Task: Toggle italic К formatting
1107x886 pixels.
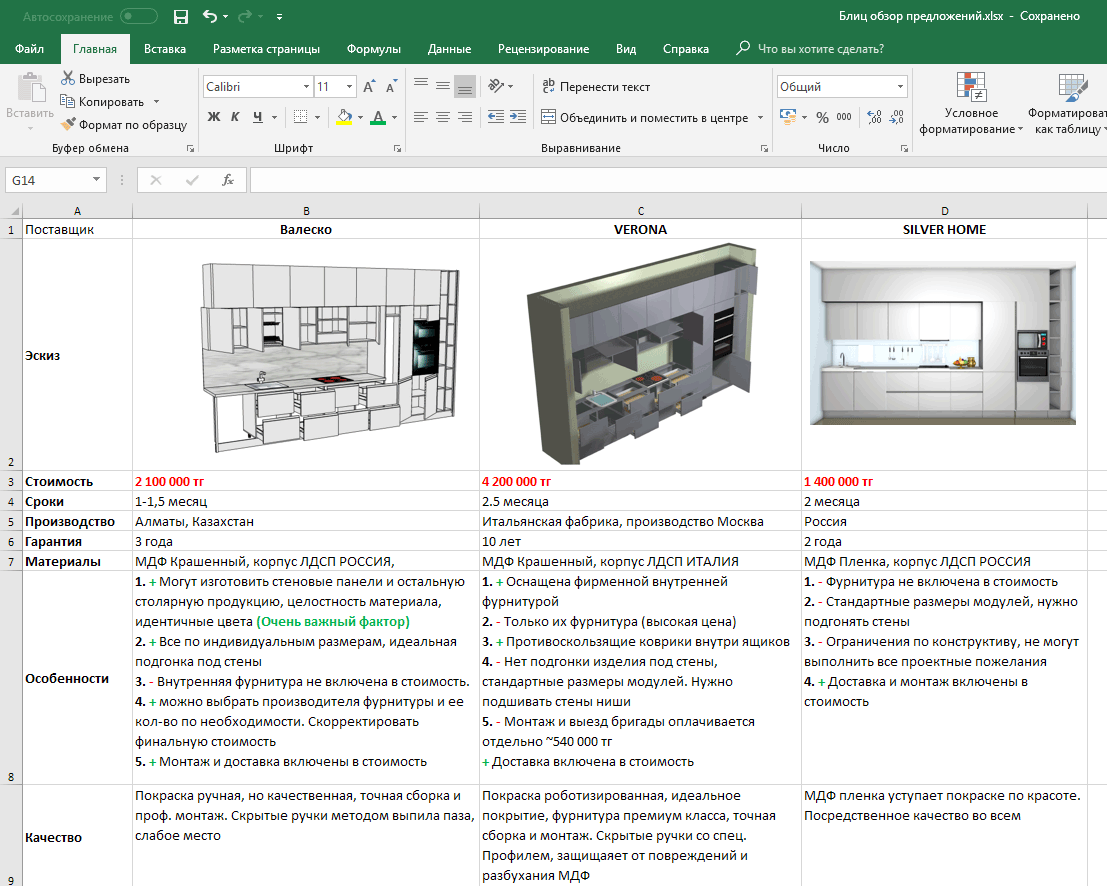Action: click(236, 117)
